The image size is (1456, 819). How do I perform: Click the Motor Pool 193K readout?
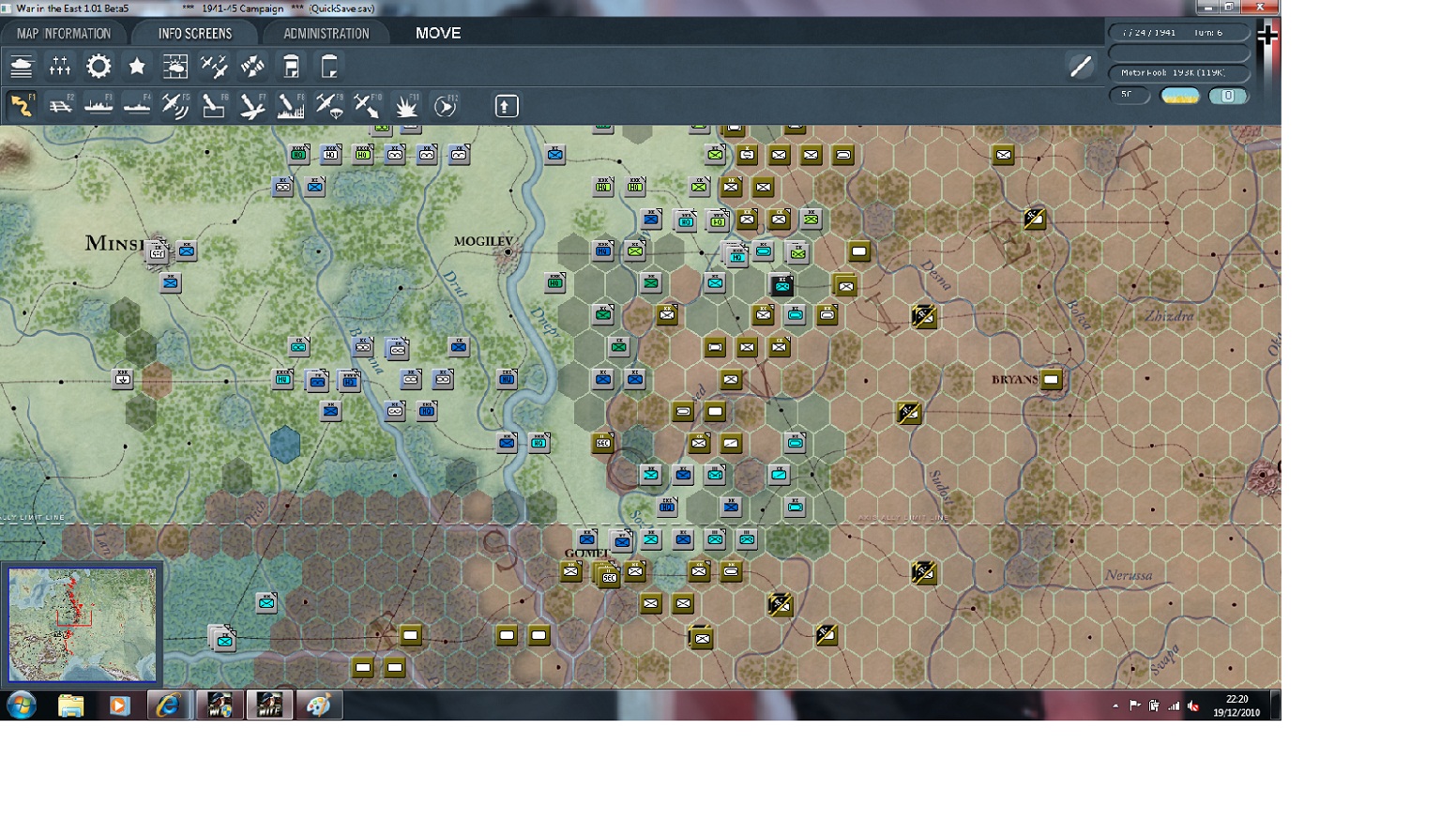click(1179, 72)
